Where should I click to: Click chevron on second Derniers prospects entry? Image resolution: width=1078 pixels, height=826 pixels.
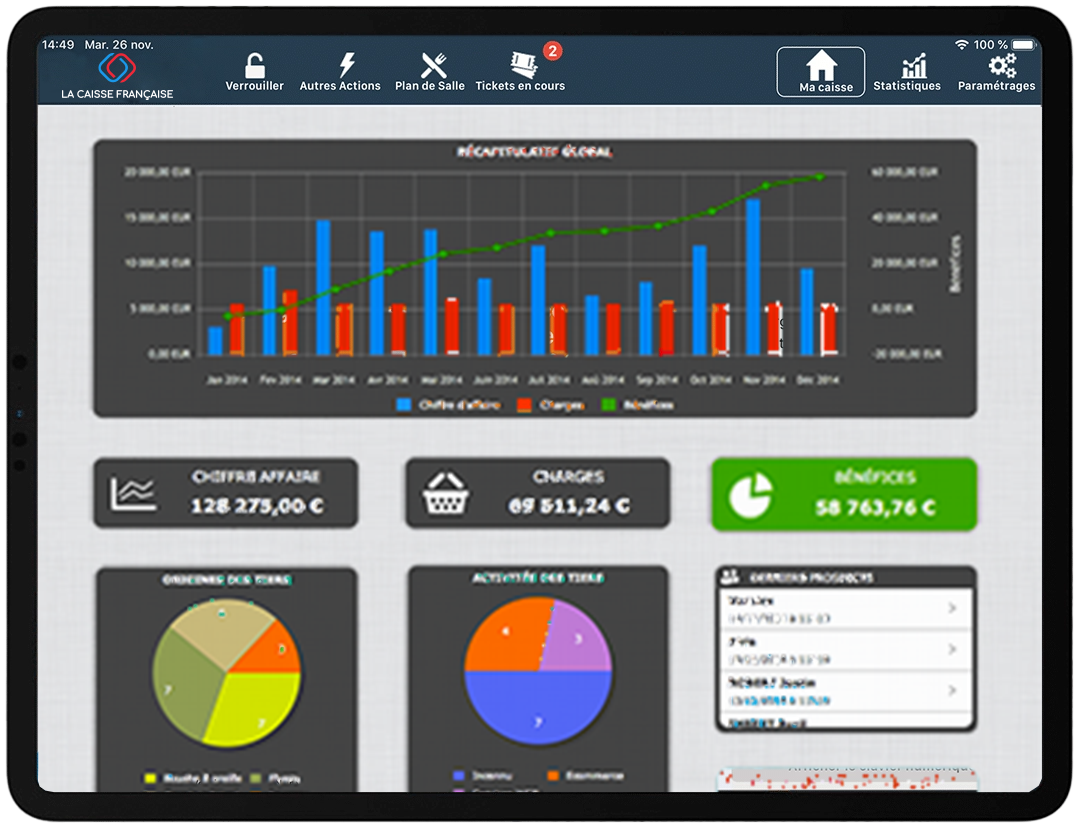click(952, 650)
